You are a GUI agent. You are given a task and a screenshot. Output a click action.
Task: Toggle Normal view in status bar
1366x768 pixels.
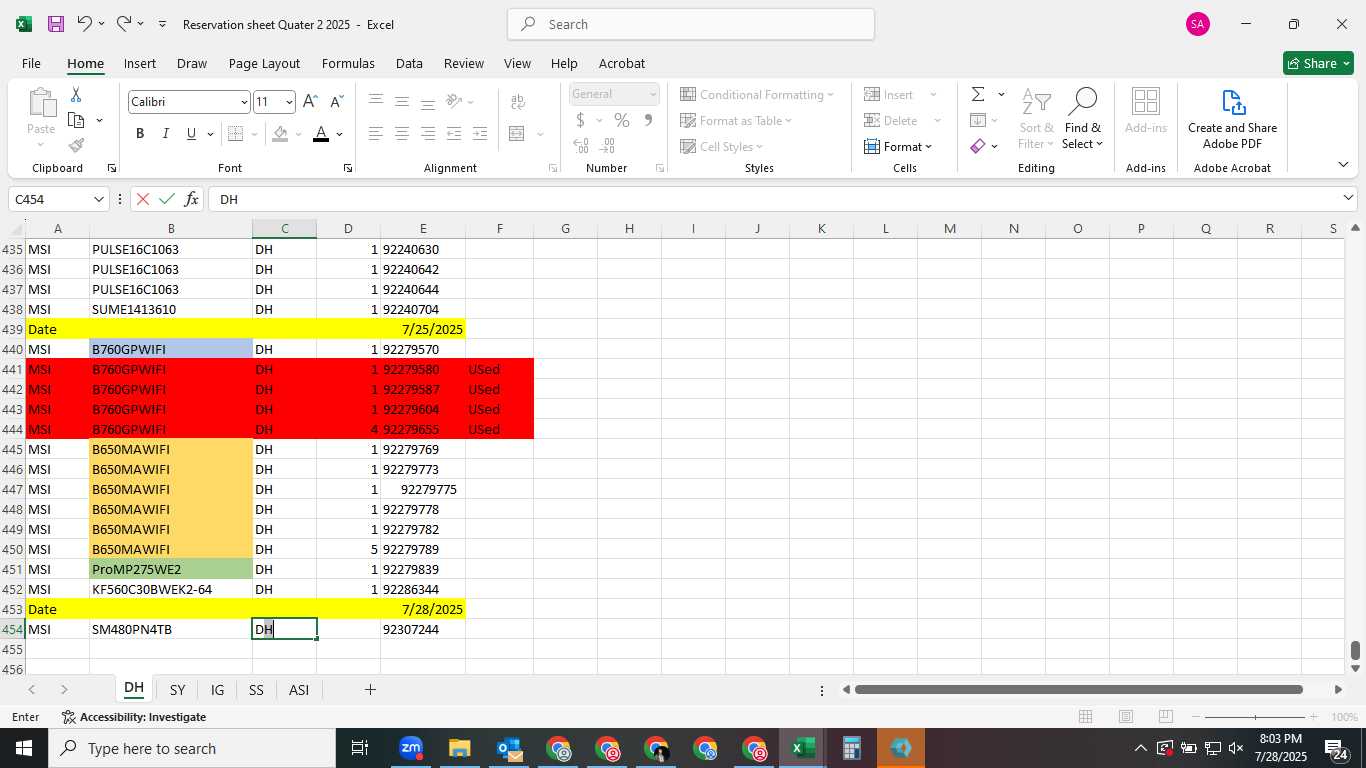(1085, 717)
